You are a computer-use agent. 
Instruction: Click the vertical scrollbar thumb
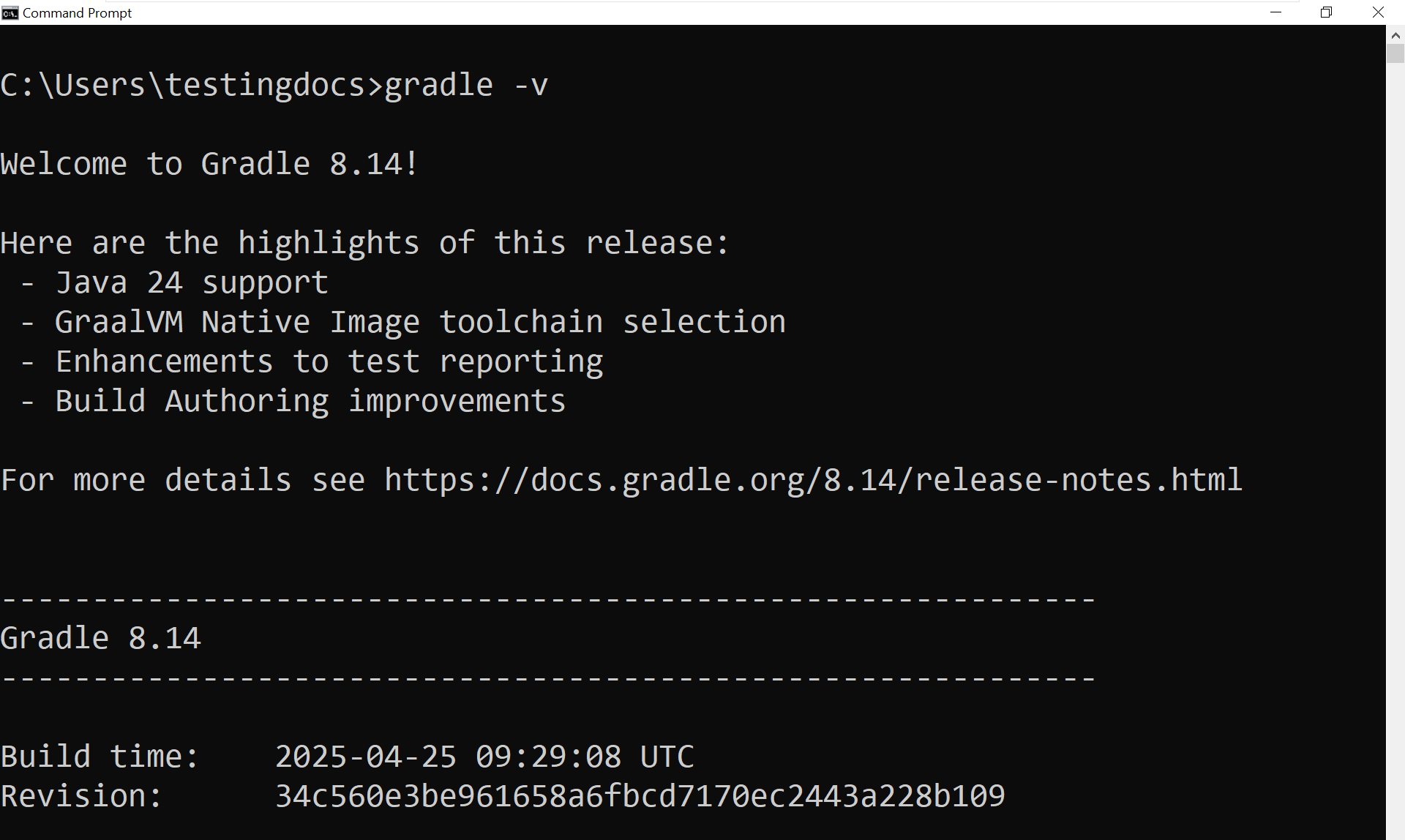pos(1395,53)
